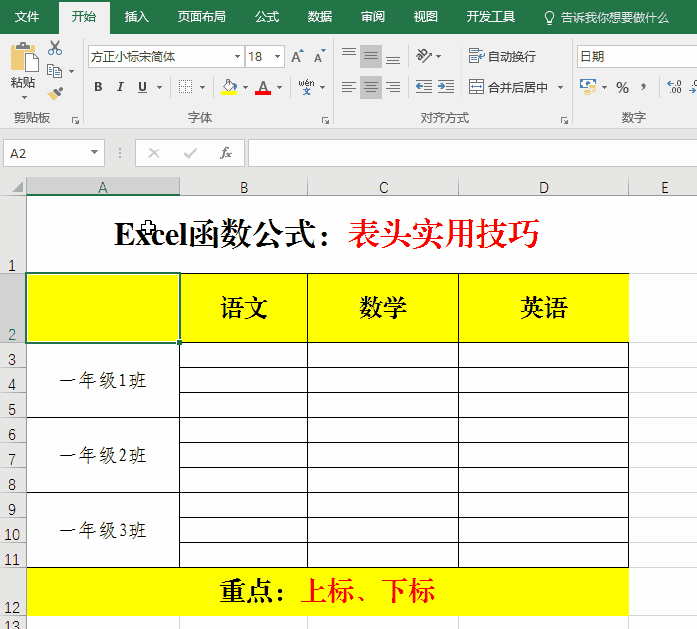
Task: Switch to the 数据 tab
Action: (320, 17)
